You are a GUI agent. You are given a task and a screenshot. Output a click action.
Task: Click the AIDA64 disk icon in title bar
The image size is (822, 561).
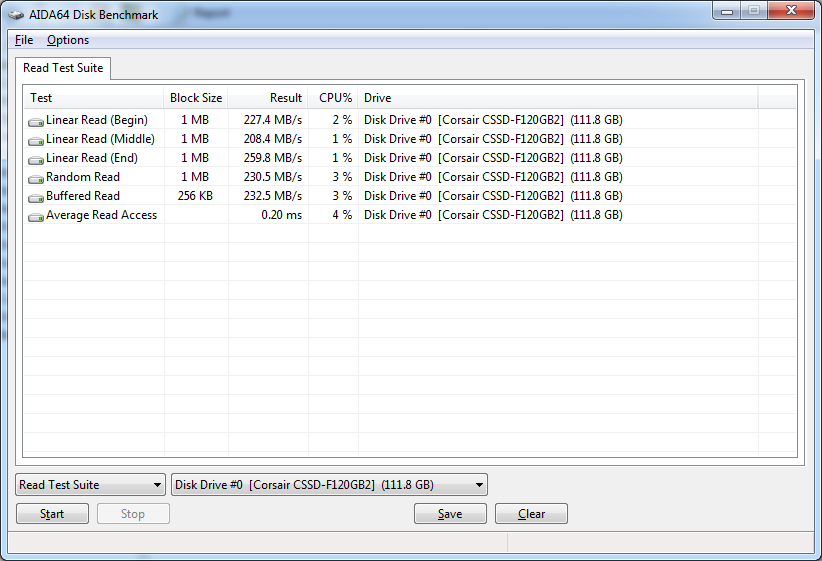pos(16,15)
